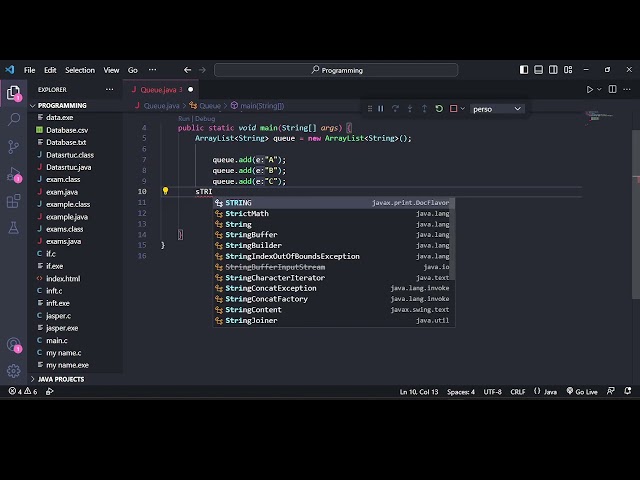640x480 pixels.
Task: Open the Testing flask view
Action: click(13, 228)
